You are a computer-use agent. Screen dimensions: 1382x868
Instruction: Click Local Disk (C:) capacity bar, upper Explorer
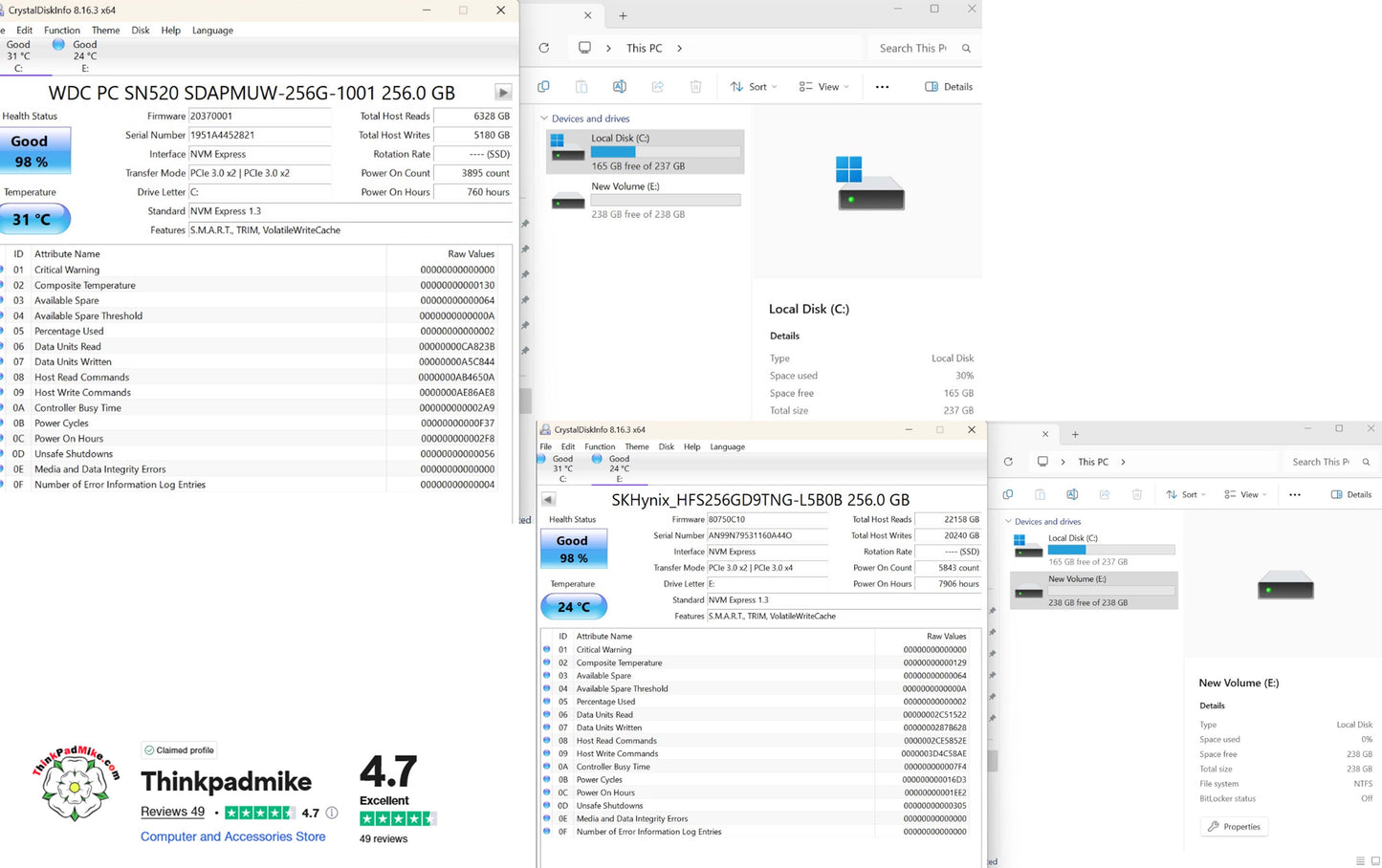pos(666,152)
